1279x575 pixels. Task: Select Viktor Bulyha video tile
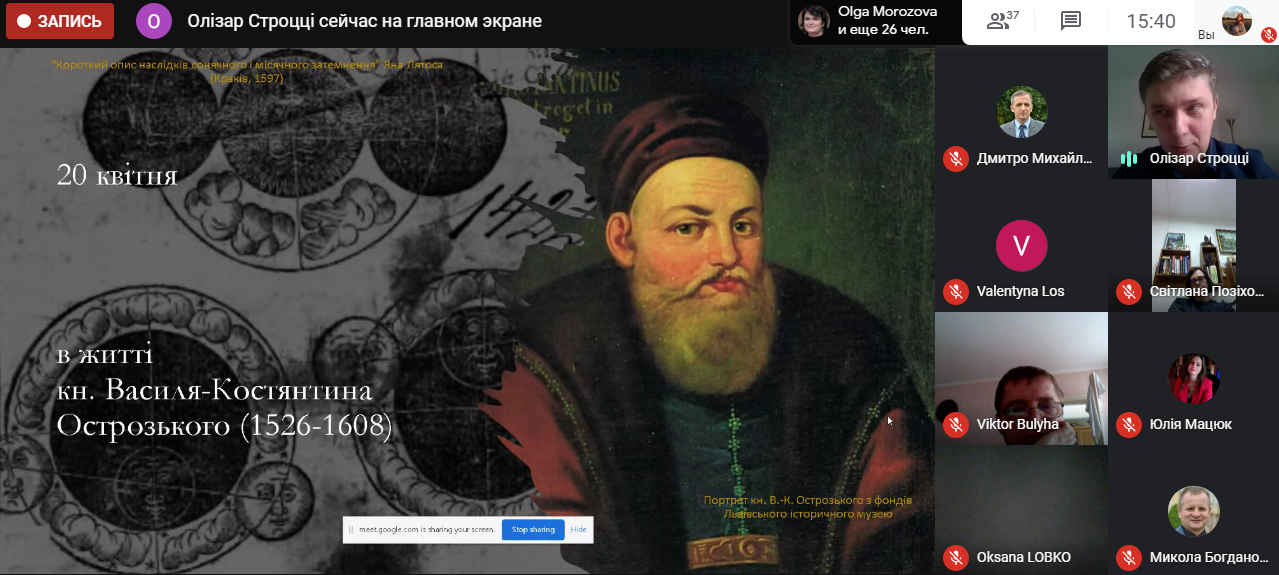pyautogui.click(x=1021, y=378)
